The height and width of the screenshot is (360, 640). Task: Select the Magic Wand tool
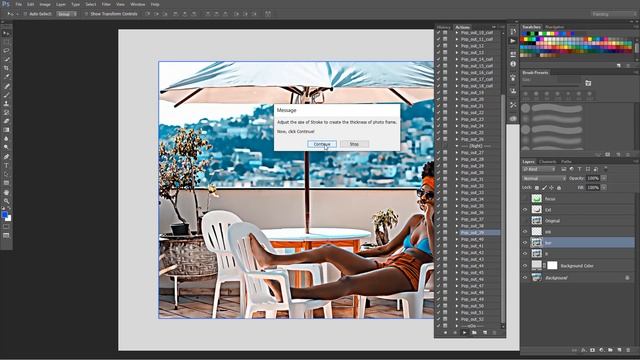pos(6,60)
